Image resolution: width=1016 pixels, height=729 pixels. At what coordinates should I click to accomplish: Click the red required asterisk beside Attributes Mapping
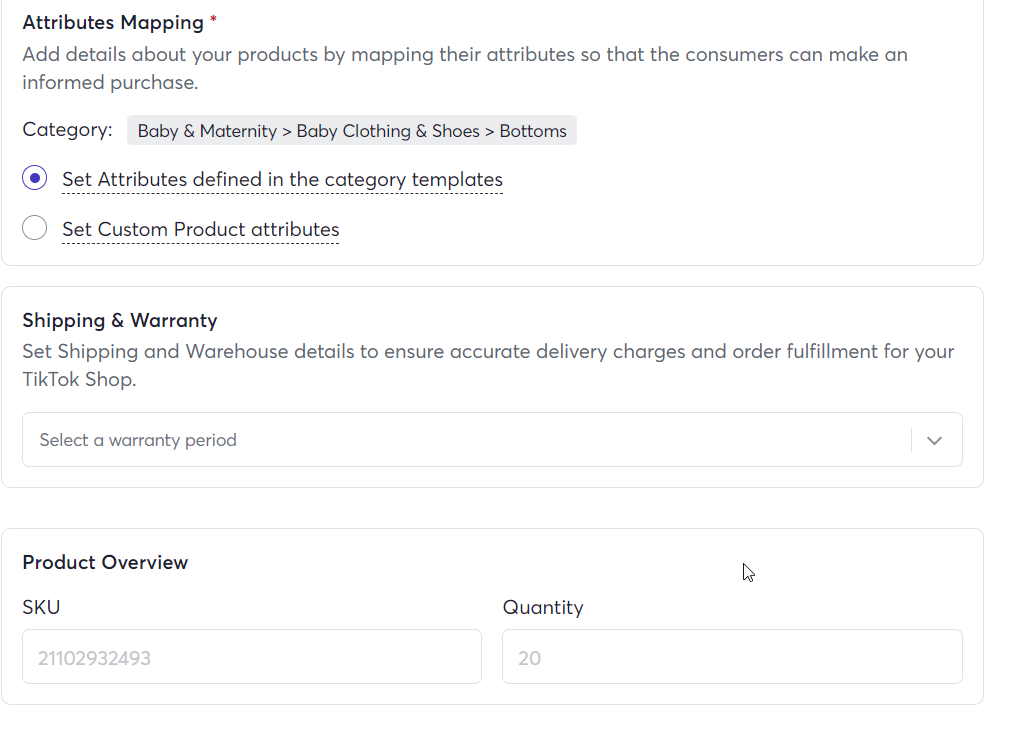point(213,21)
